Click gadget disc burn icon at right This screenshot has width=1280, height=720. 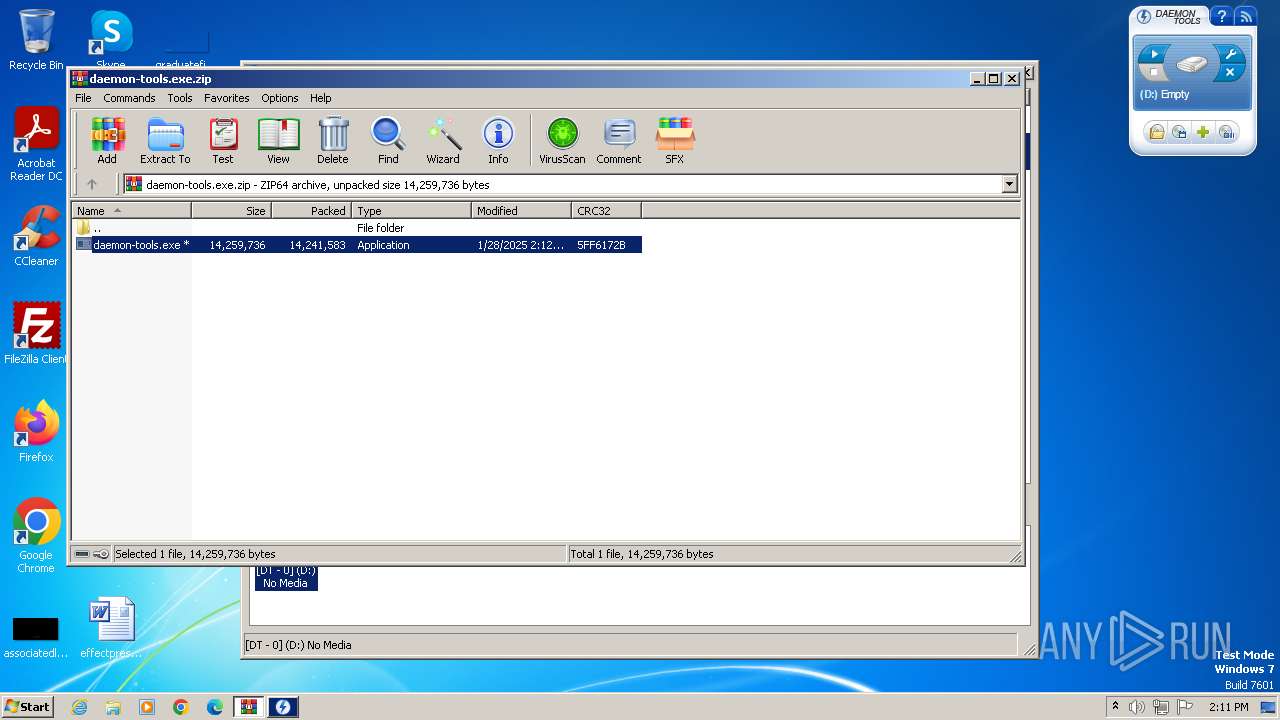click(x=1227, y=132)
